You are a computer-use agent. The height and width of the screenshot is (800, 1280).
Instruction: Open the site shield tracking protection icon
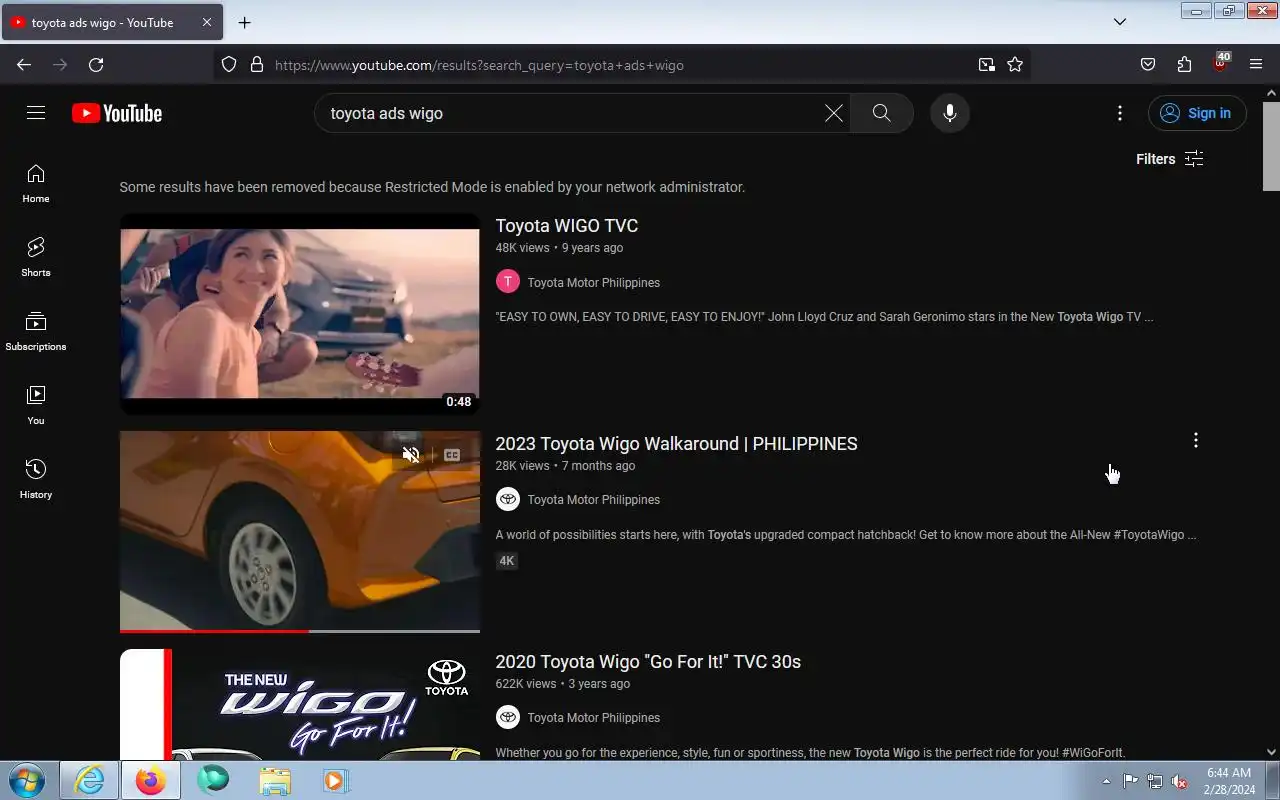coord(229,65)
